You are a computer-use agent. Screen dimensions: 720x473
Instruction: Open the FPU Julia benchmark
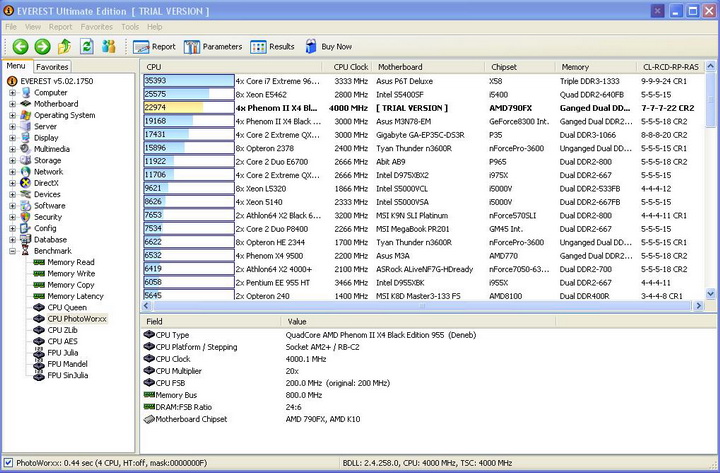tap(62, 353)
